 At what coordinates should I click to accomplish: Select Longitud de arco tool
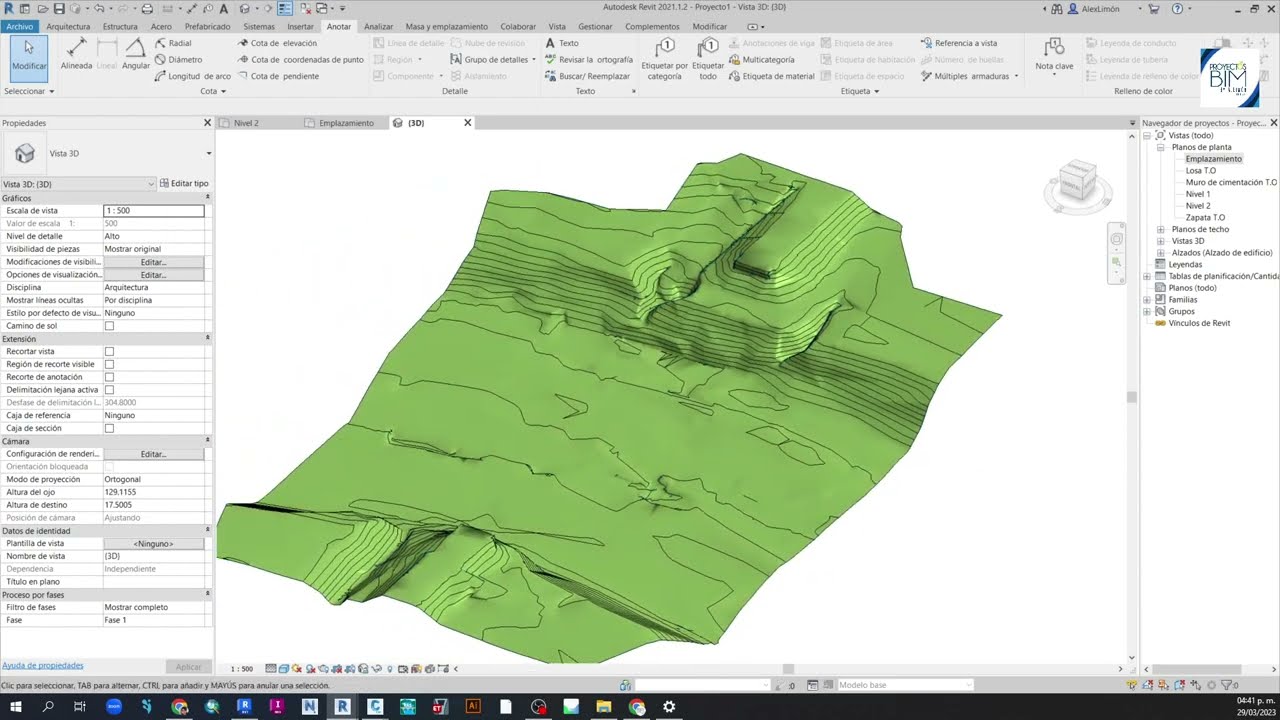192,76
